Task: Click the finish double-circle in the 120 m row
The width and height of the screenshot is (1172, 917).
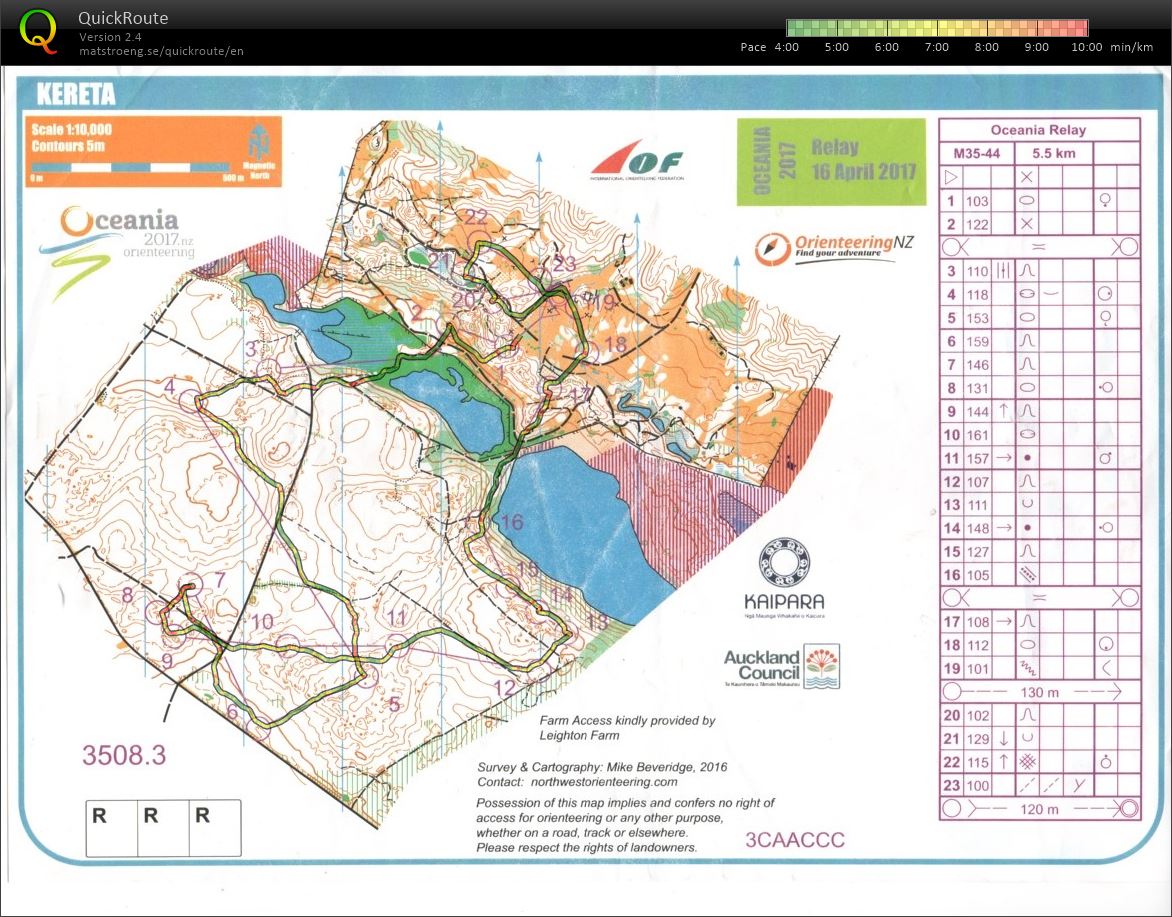Action: 1128,809
